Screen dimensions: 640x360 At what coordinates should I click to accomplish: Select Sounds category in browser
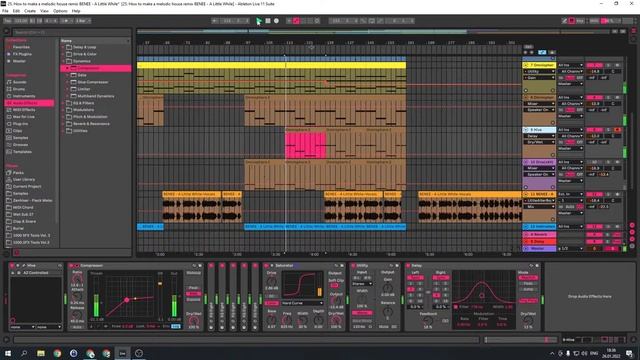coord(19,82)
